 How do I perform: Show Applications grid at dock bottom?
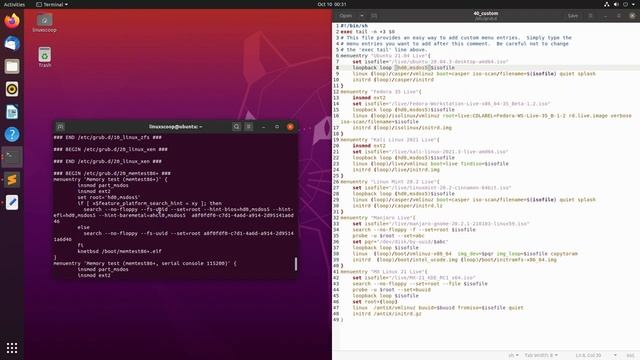12,348
